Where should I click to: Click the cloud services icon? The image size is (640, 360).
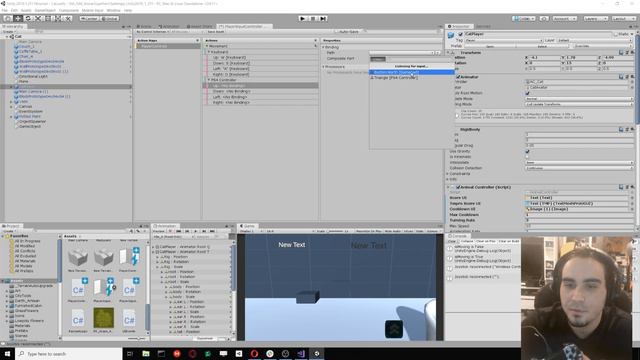[x=544, y=18]
